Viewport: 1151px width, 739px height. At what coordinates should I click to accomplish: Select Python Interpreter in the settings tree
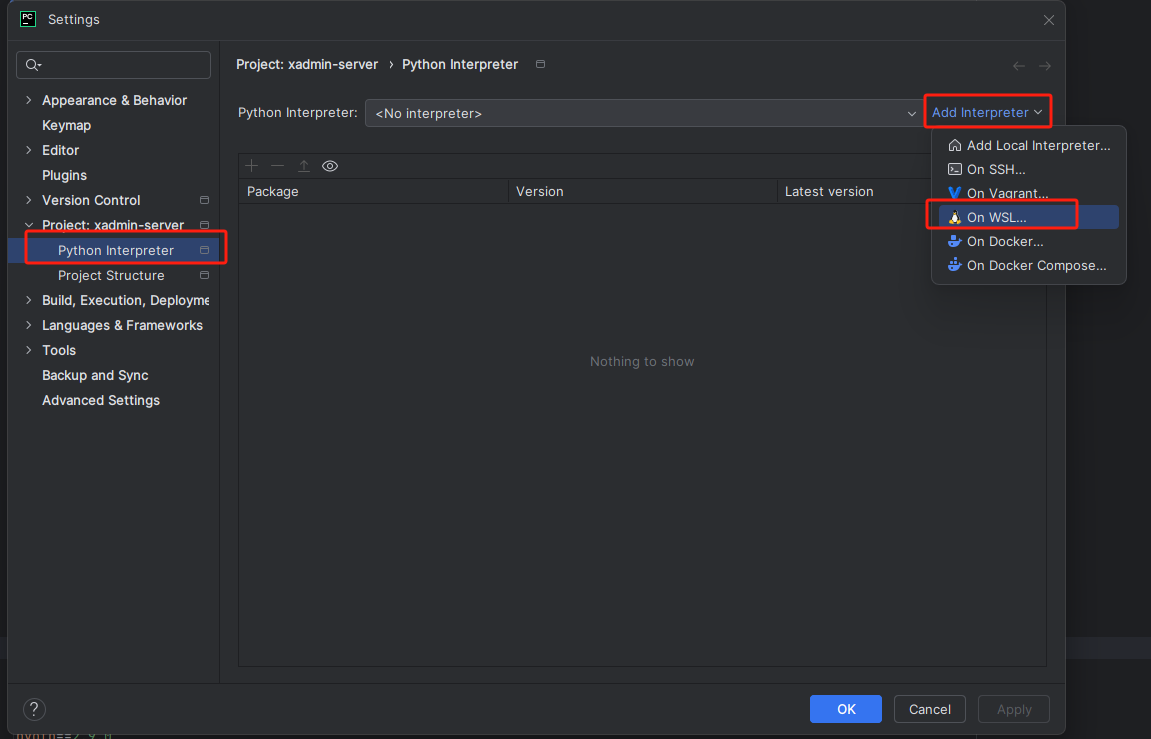pyautogui.click(x=116, y=250)
